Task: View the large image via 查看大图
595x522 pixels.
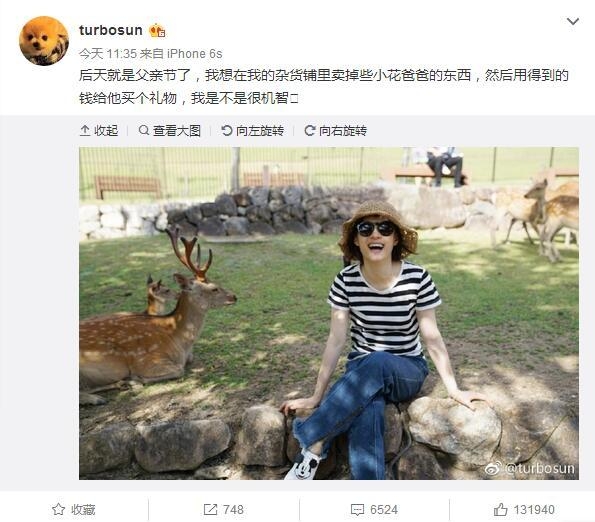Action: pos(170,131)
